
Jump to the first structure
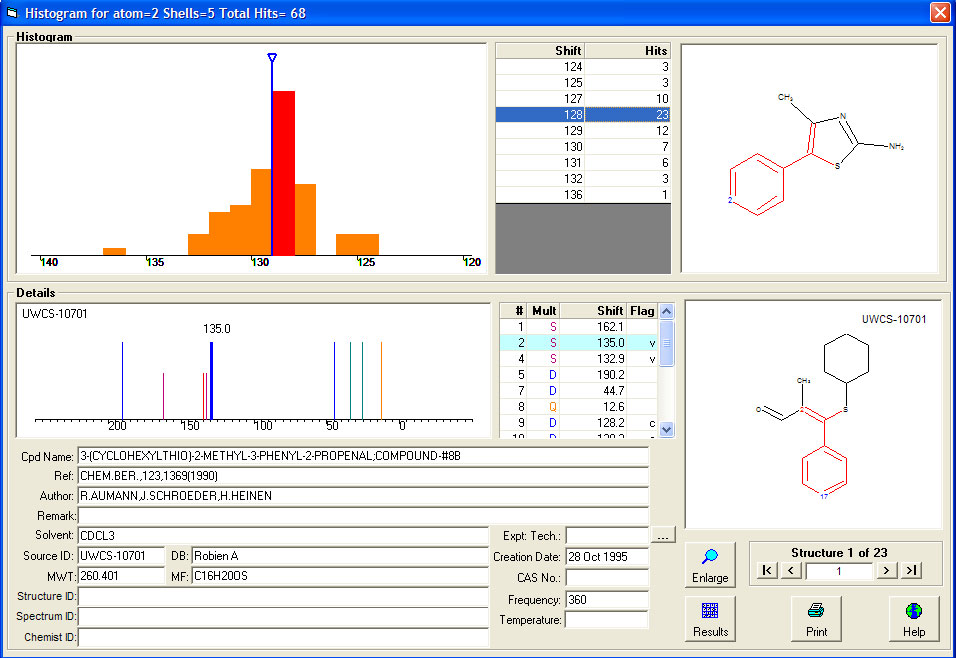tap(766, 570)
